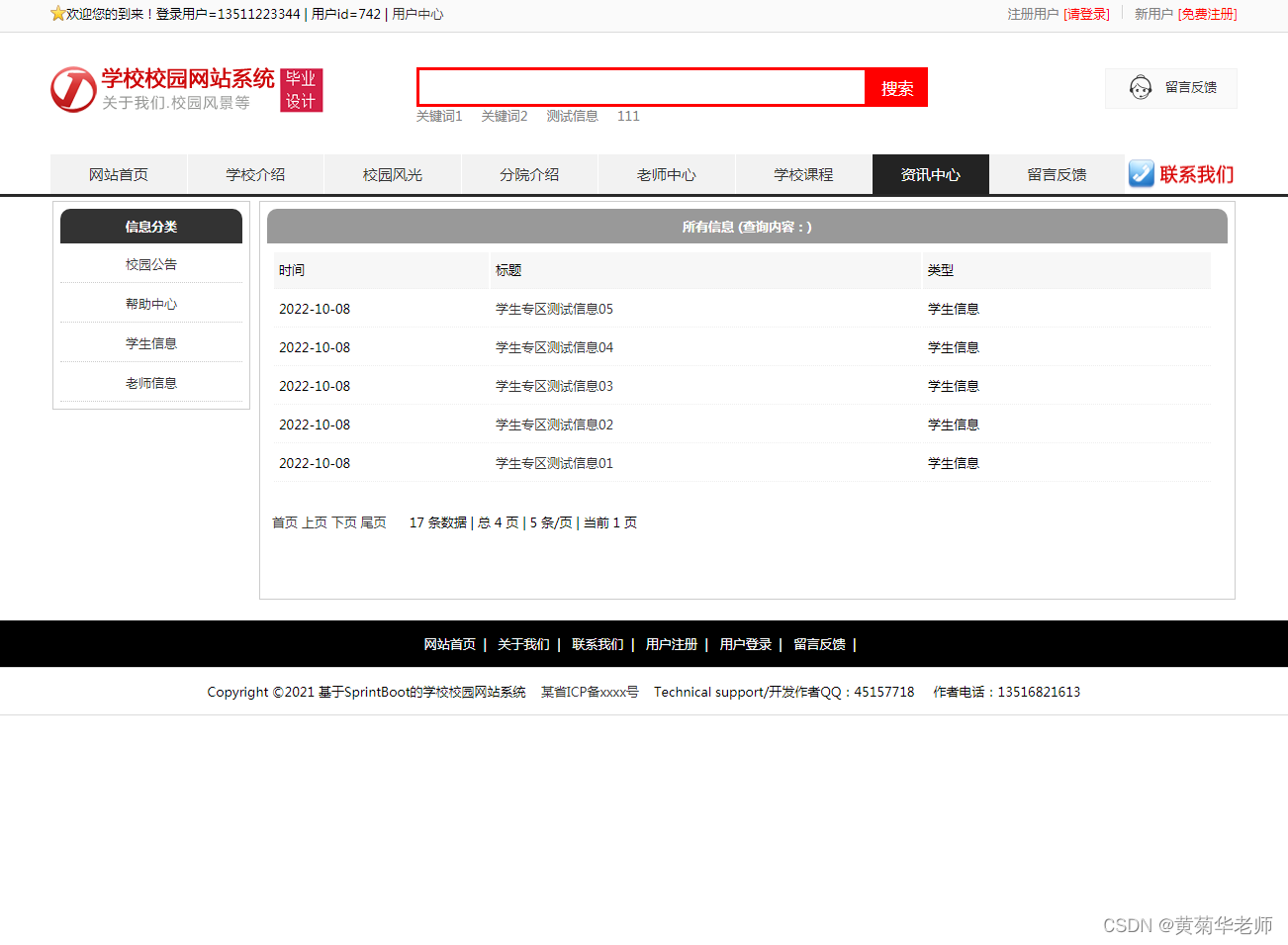The image size is (1288, 945).
Task: Select 校园公告 category in sidebar
Action: (151, 264)
